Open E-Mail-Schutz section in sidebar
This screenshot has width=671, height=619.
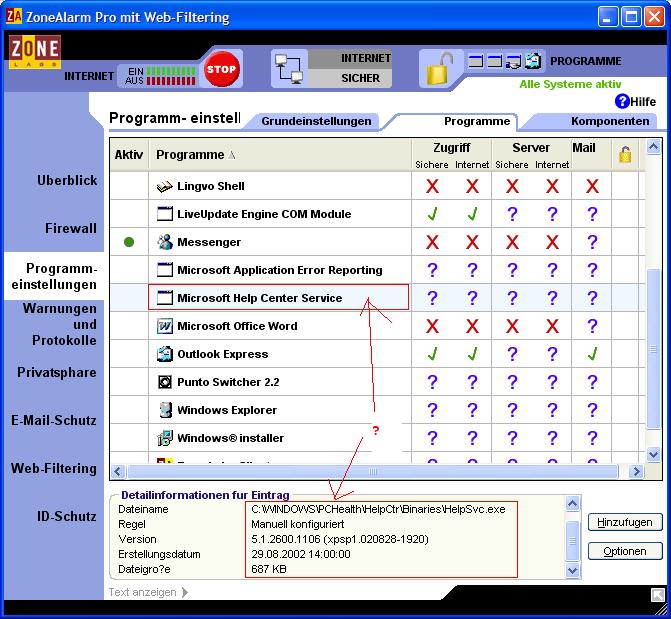point(54,420)
